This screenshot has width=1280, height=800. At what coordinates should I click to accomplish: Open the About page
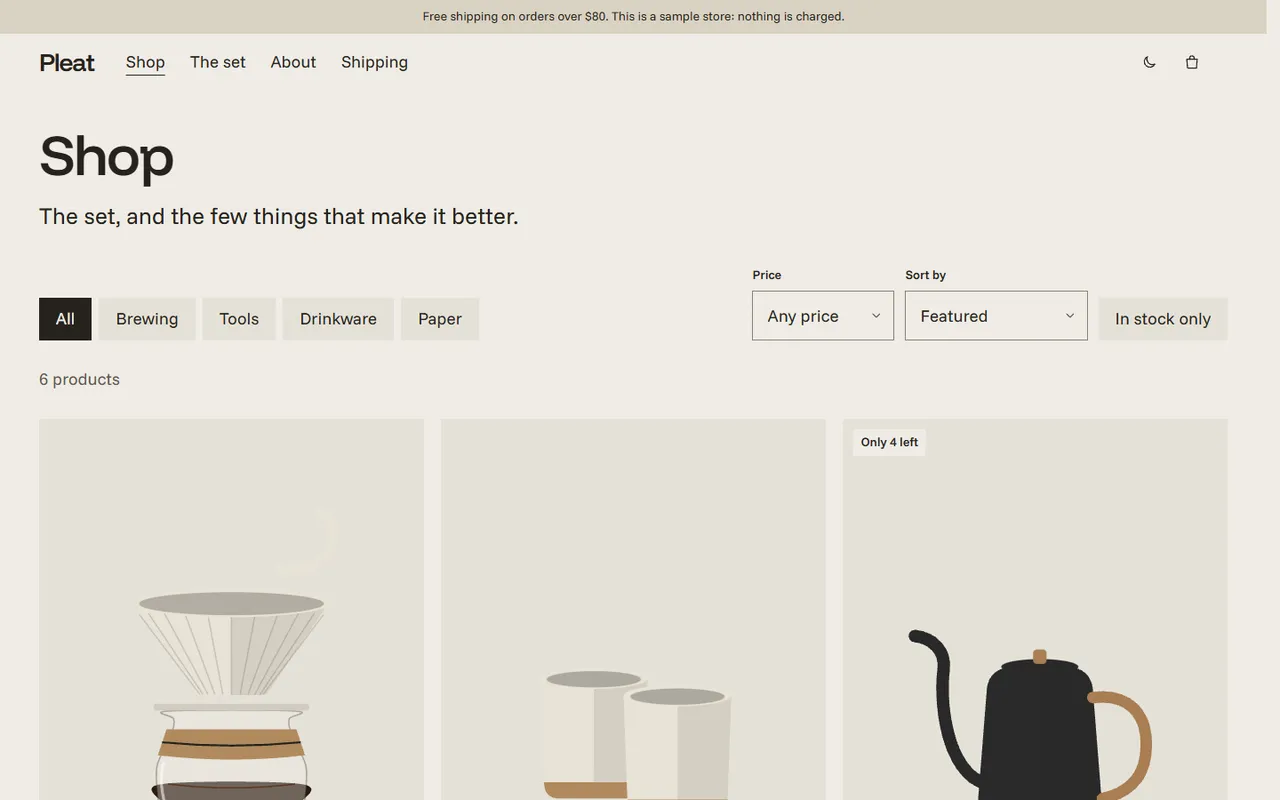(293, 62)
